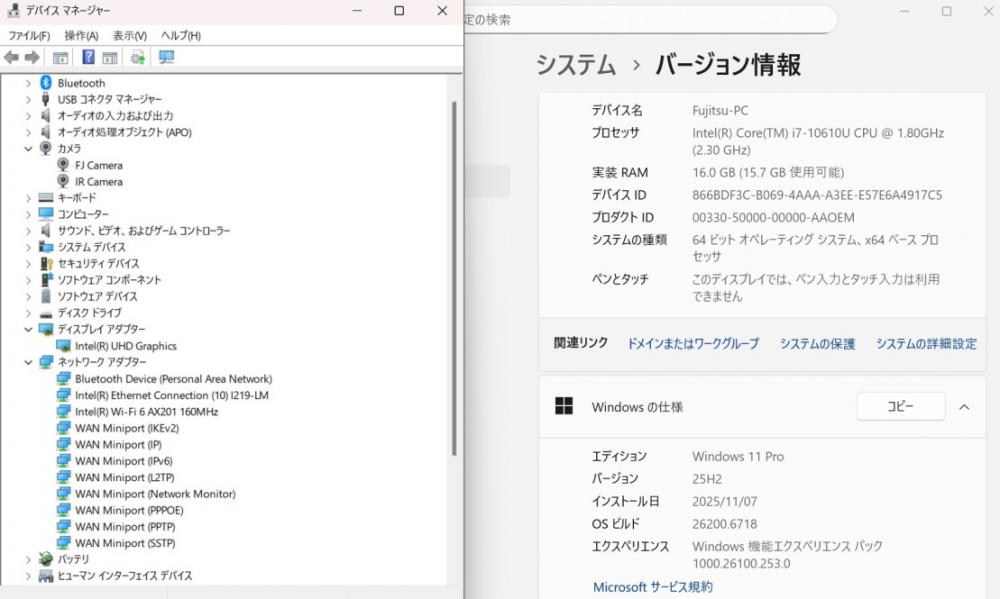Click the Device Manager title bar app icon

pyautogui.click(x=13, y=10)
